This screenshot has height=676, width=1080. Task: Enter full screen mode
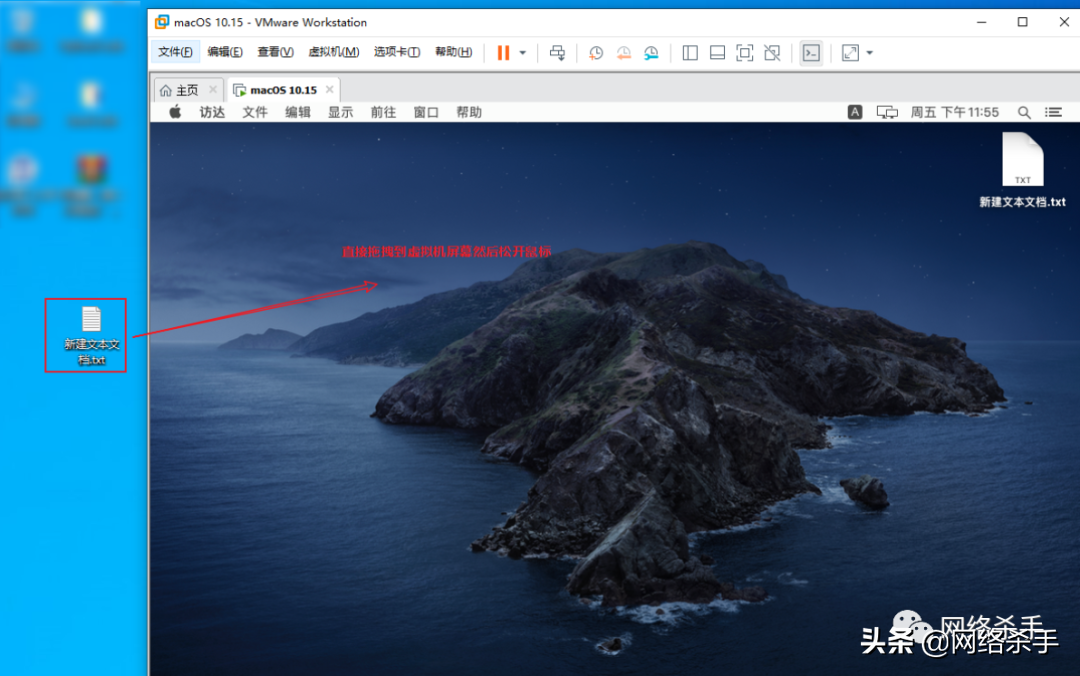pos(744,53)
